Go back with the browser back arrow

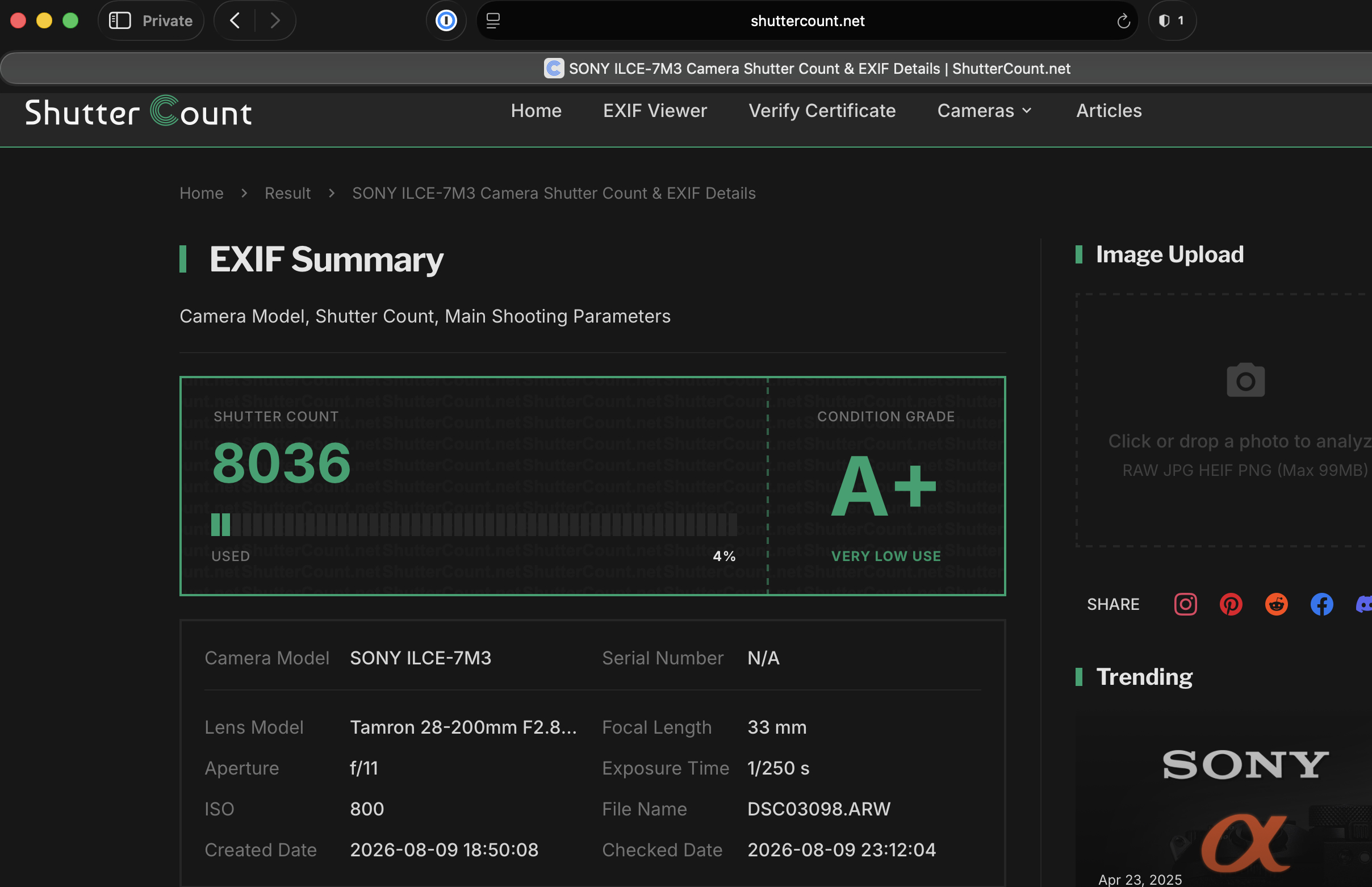pyautogui.click(x=235, y=21)
